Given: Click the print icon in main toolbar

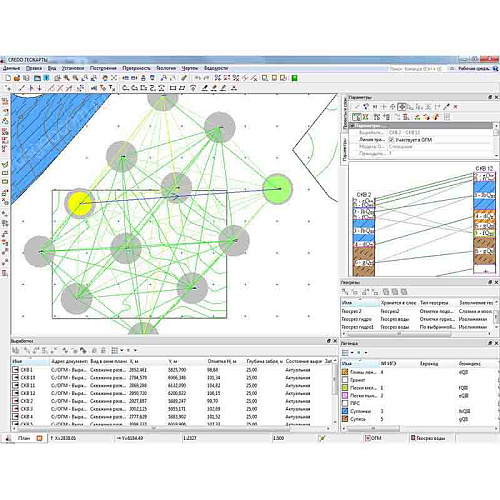Looking at the screenshot, I should (x=143, y=78).
